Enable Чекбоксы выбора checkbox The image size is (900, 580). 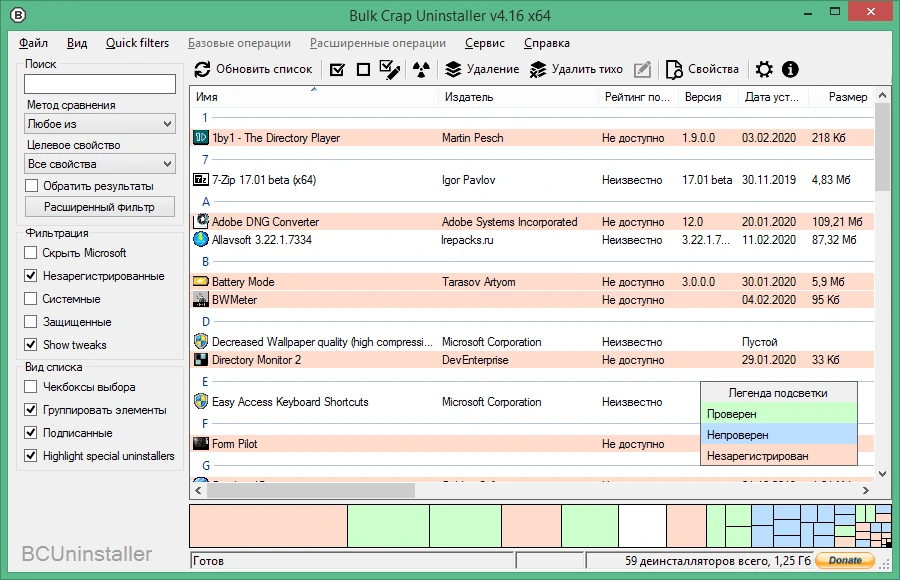[31, 387]
